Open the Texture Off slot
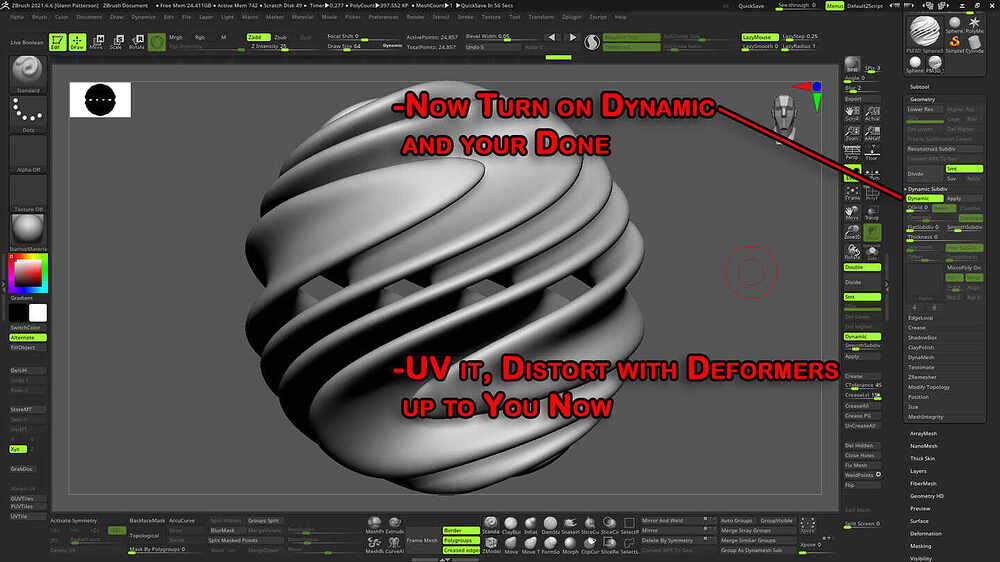The height and width of the screenshot is (562, 1000). click(x=27, y=193)
